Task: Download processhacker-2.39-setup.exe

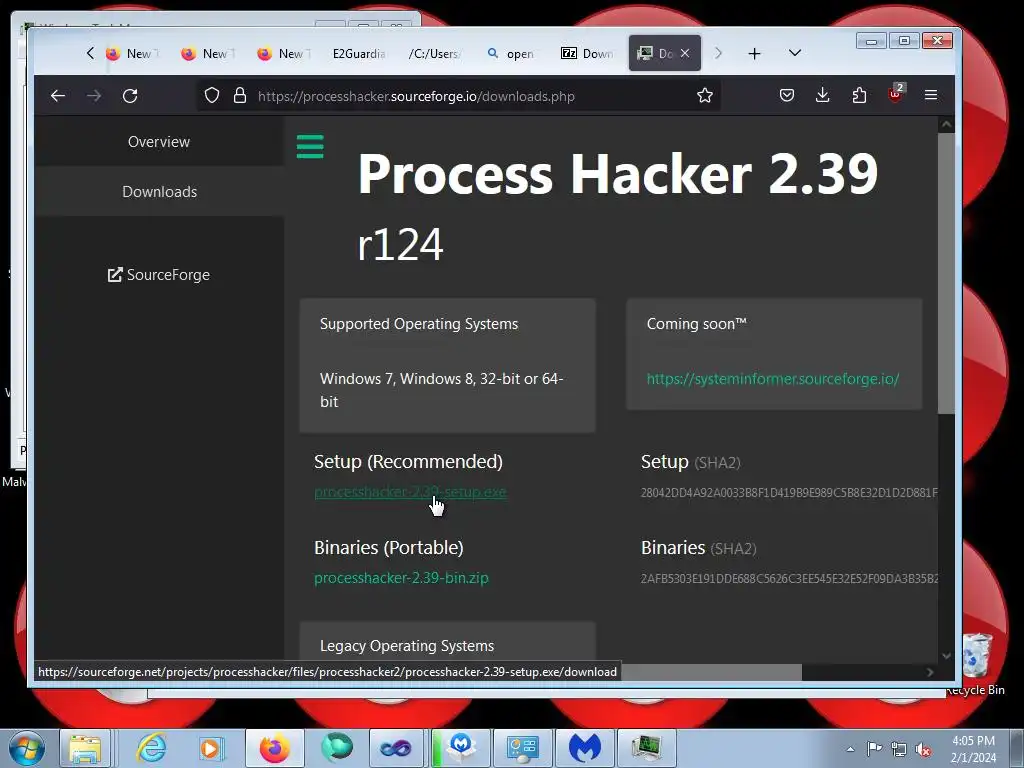Action: 410,492
